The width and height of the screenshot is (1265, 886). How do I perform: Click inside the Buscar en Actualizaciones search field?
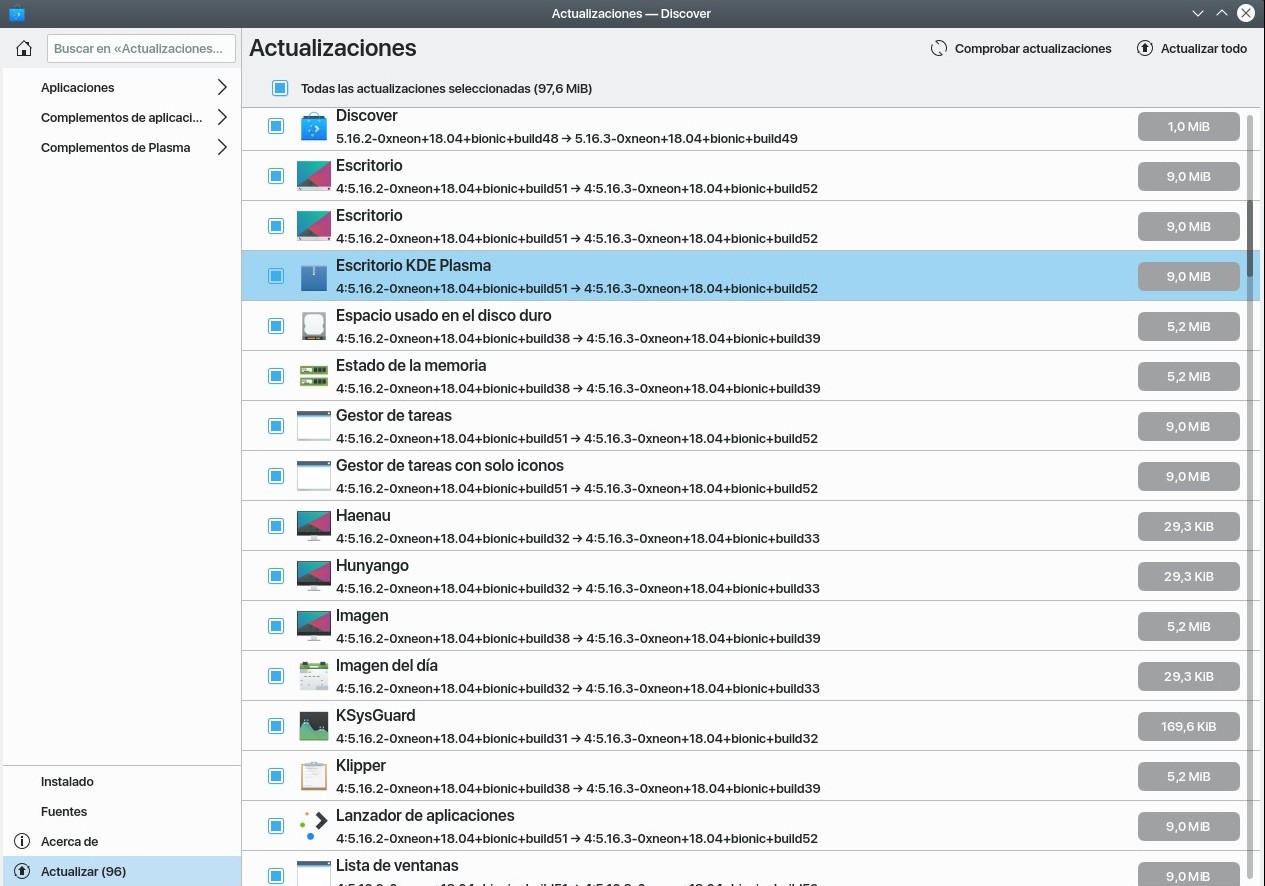(x=141, y=48)
